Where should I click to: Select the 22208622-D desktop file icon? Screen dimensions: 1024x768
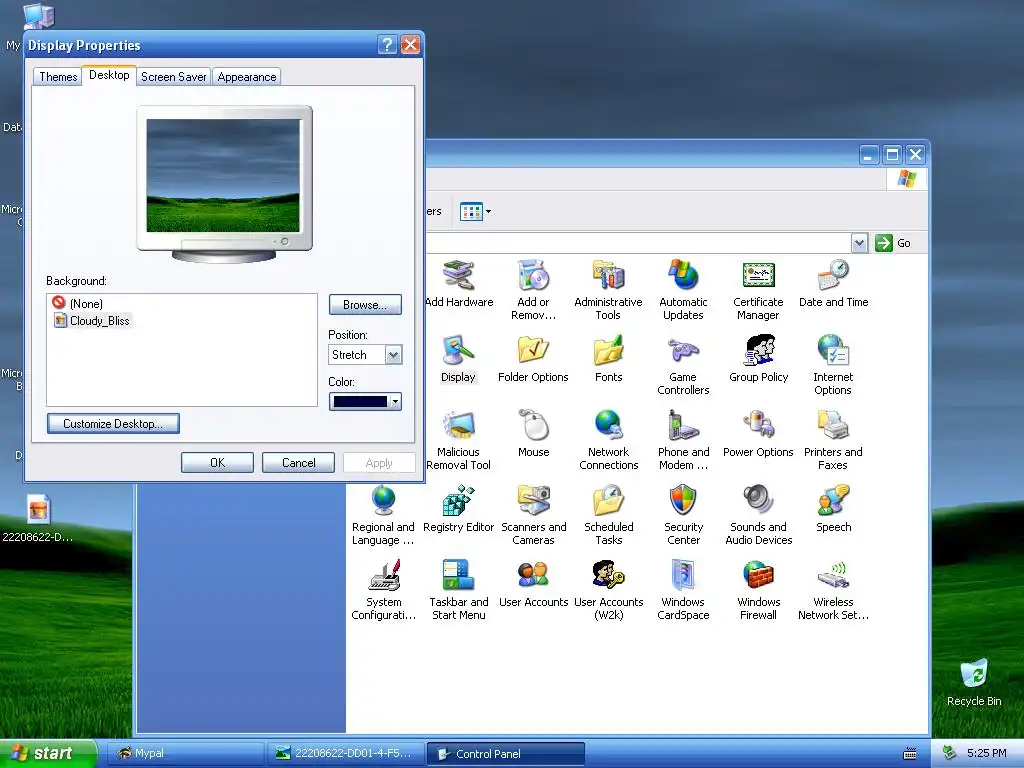[38, 511]
